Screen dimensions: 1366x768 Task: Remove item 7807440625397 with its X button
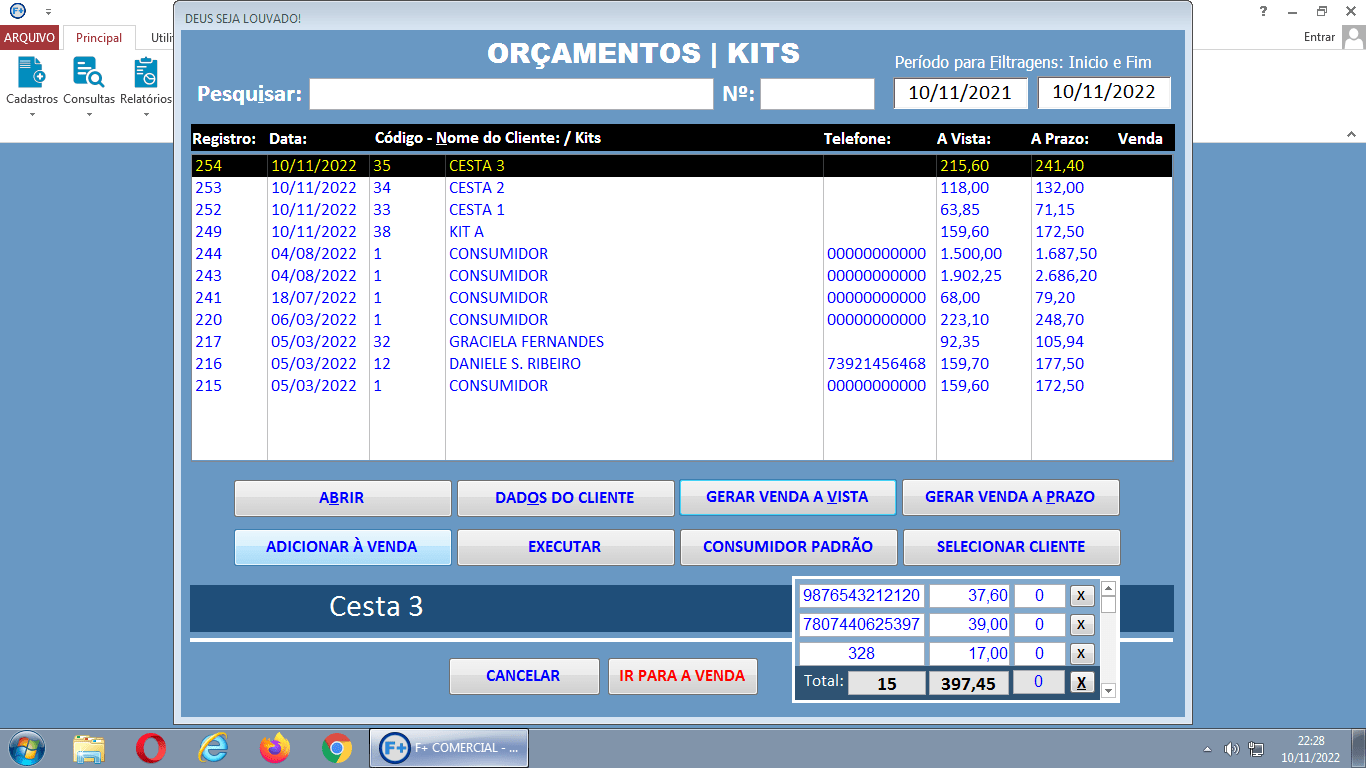point(1081,625)
